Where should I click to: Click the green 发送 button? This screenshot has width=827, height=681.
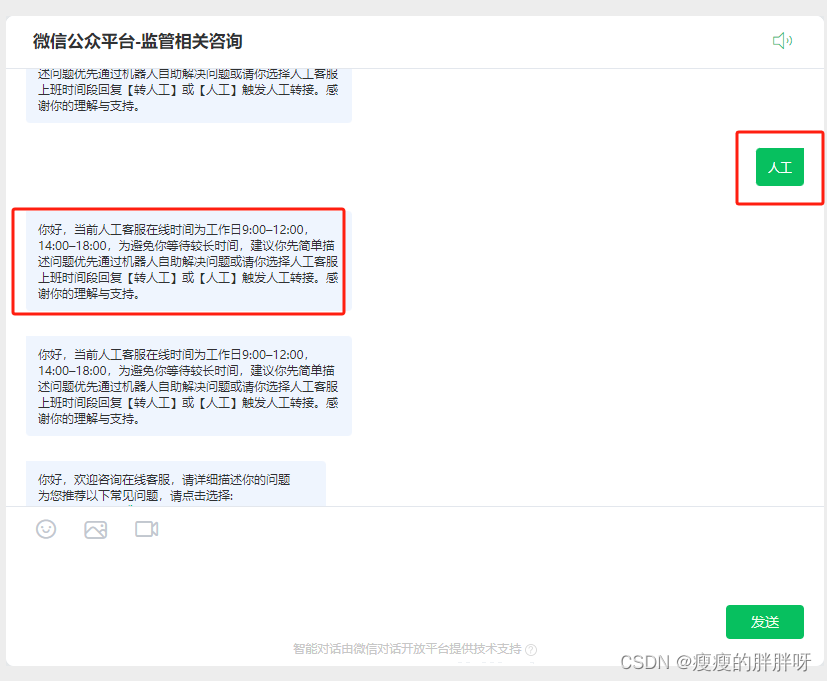(765, 622)
